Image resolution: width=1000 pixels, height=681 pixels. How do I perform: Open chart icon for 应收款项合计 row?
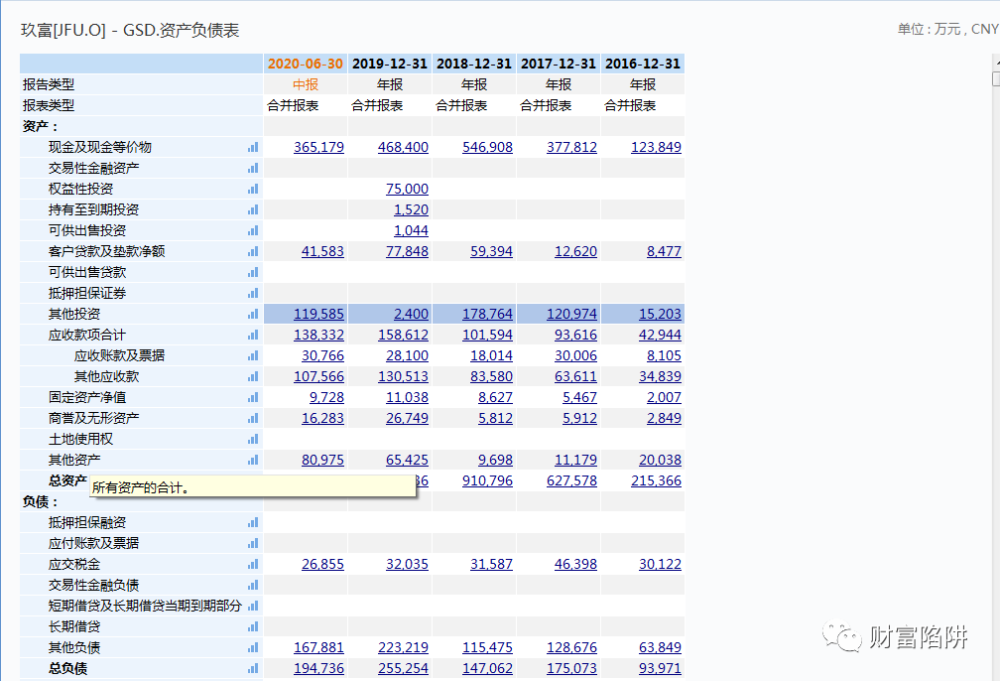[x=253, y=335]
